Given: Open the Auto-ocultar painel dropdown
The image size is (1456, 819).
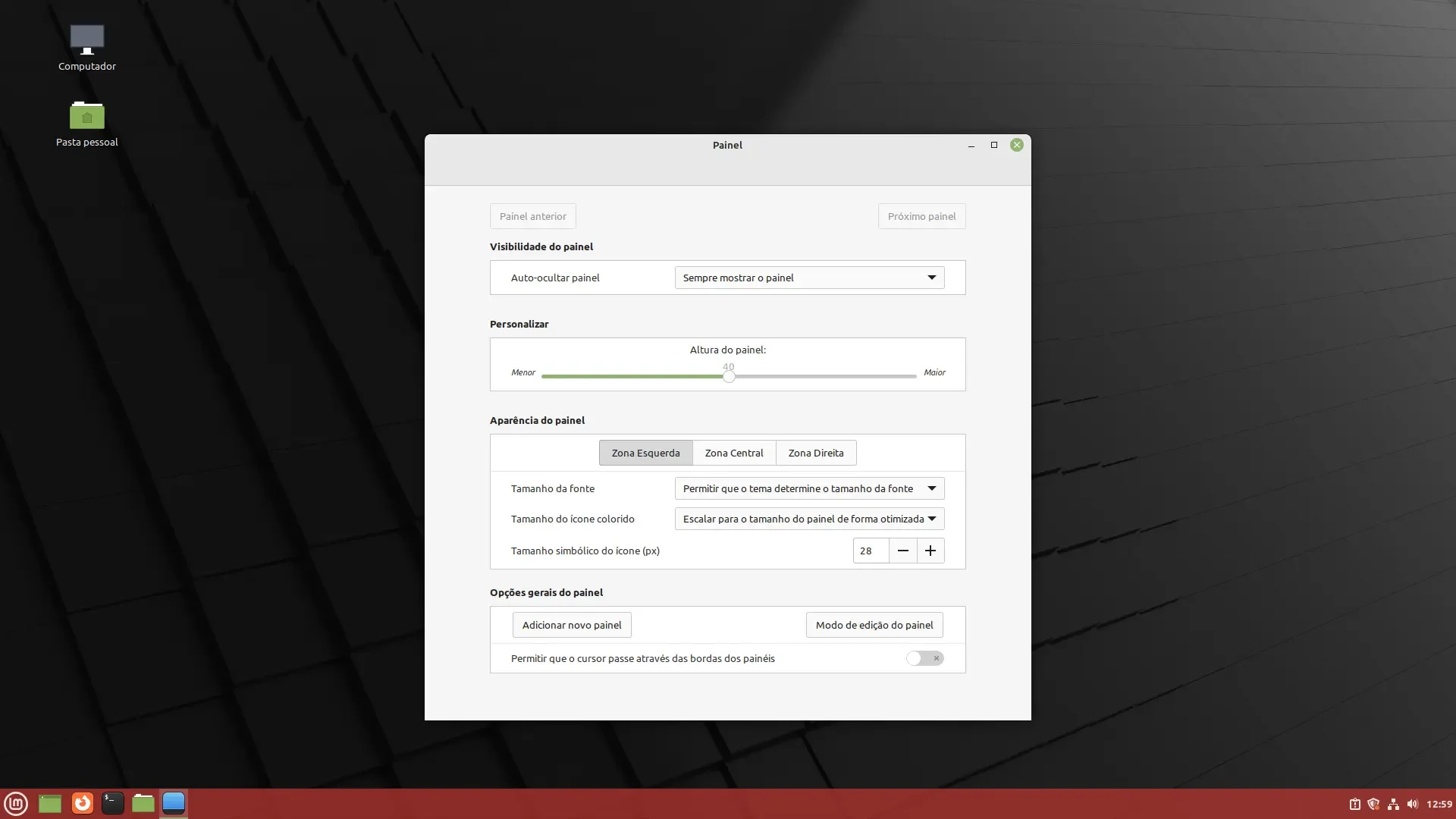Looking at the screenshot, I should click(x=810, y=278).
